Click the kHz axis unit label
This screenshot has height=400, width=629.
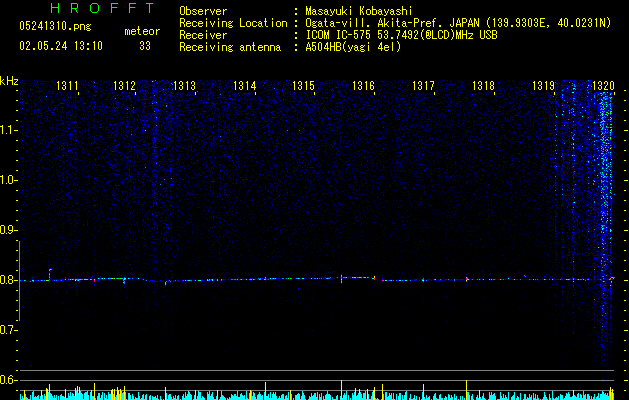[9, 81]
